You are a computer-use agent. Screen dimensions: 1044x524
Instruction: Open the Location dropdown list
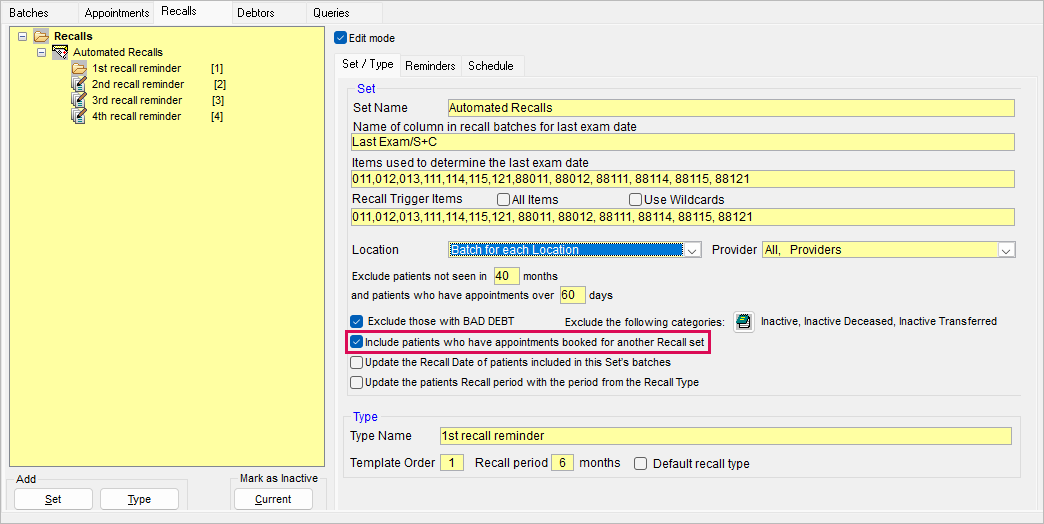(x=693, y=250)
